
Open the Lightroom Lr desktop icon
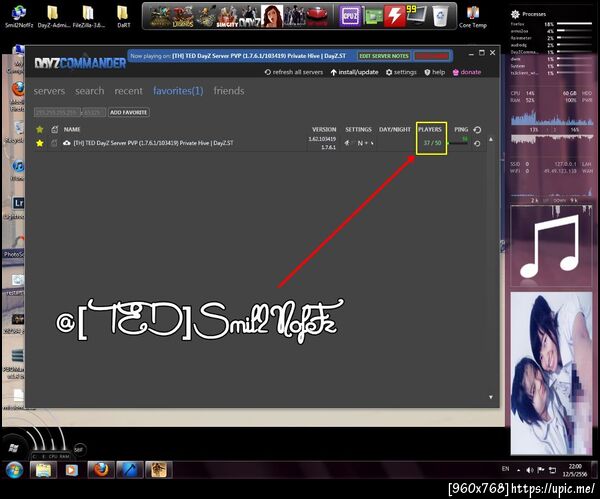click(x=18, y=203)
